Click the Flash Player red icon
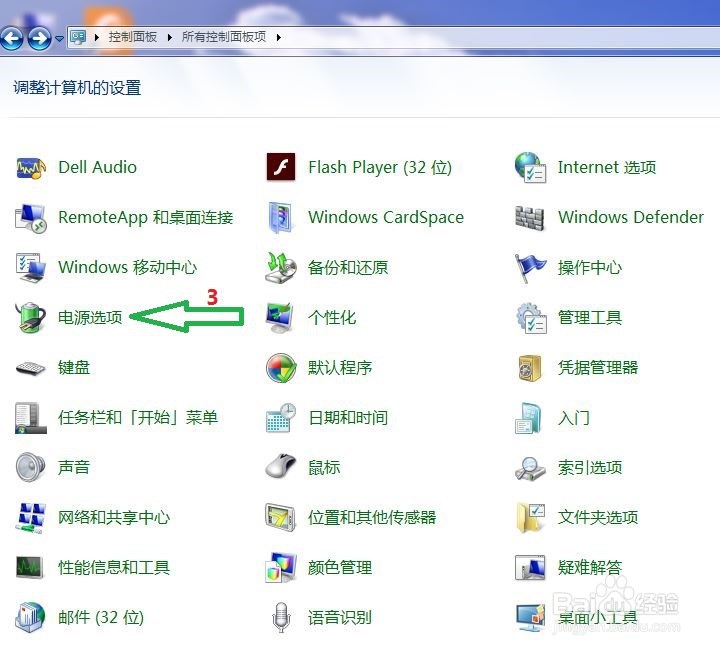 pos(281,167)
